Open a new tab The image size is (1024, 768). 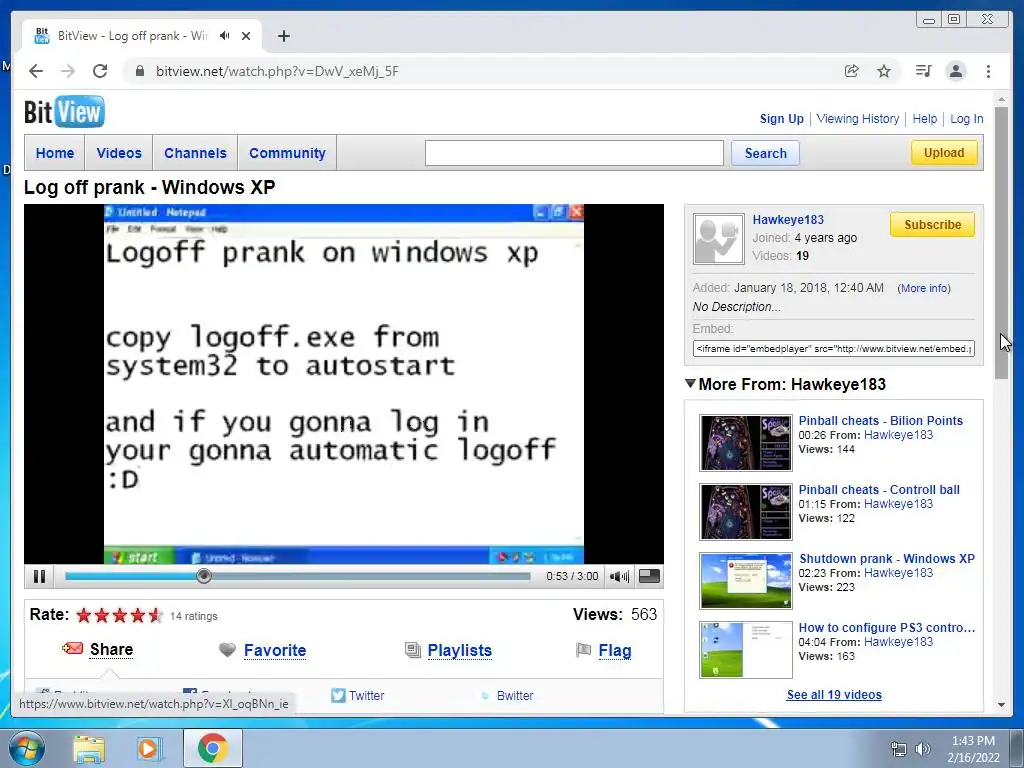[283, 36]
